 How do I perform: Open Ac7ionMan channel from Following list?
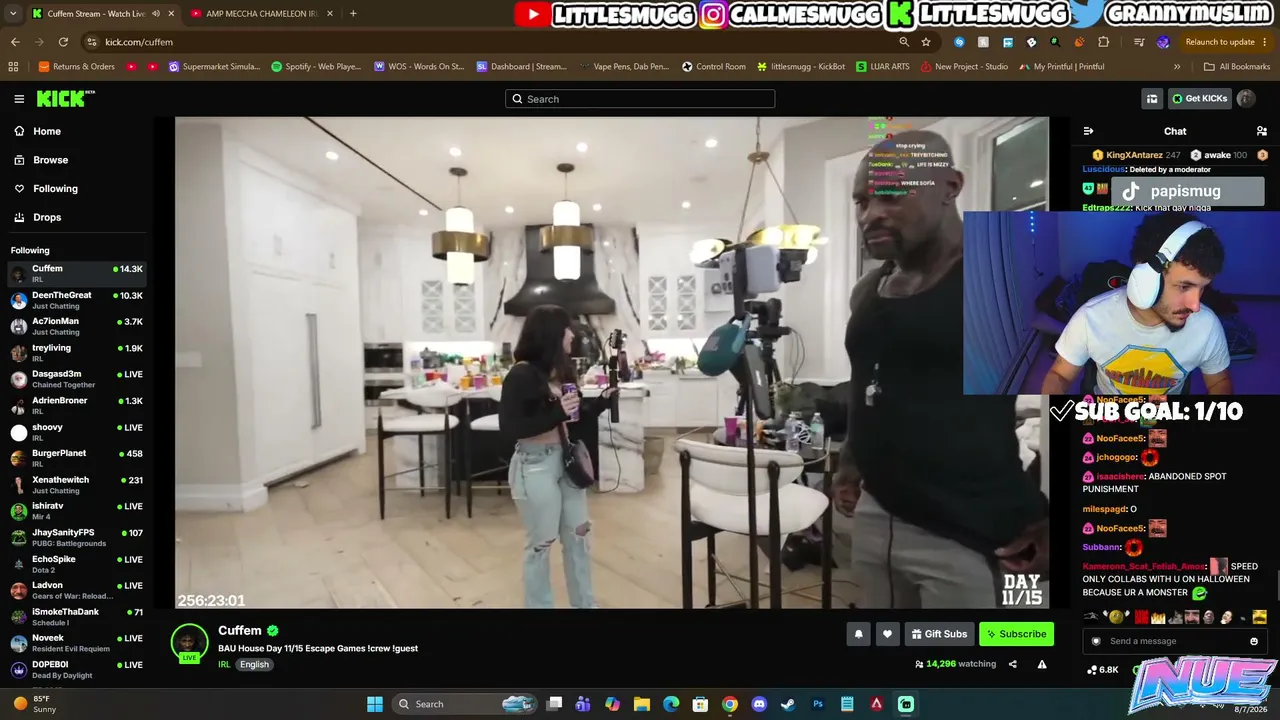[x=77, y=326]
